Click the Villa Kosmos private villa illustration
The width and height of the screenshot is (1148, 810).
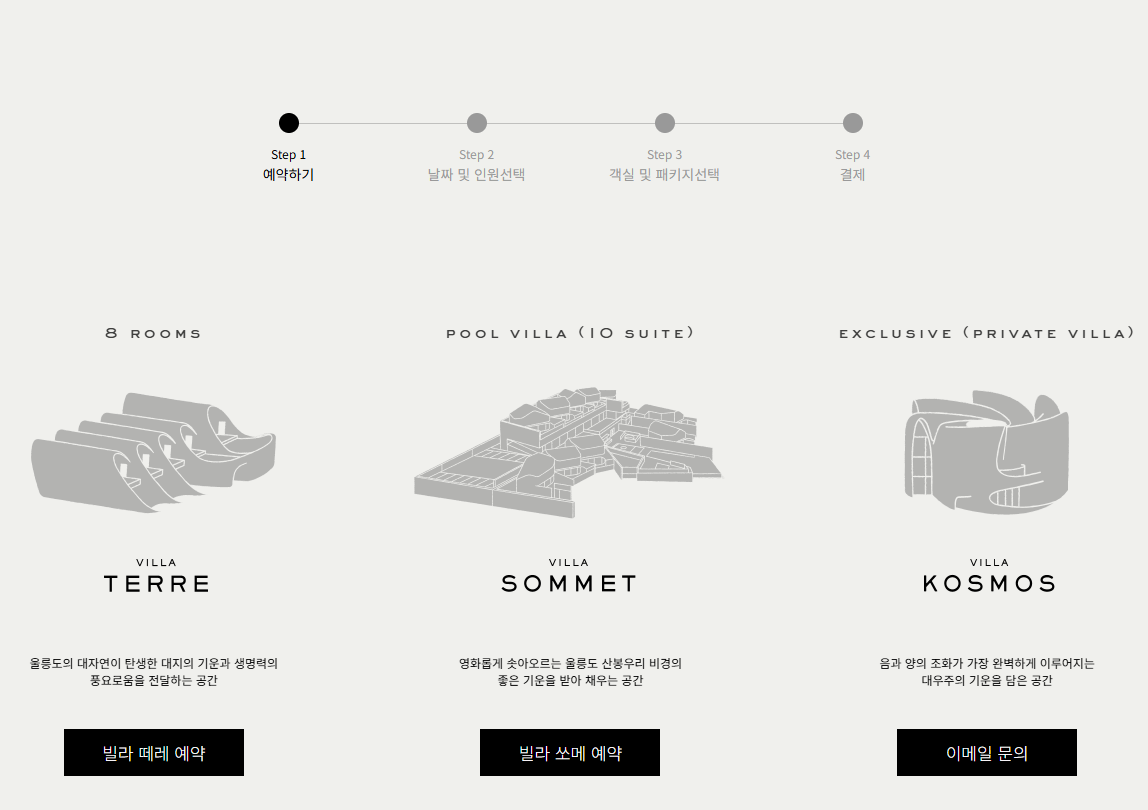pyautogui.click(x=986, y=452)
